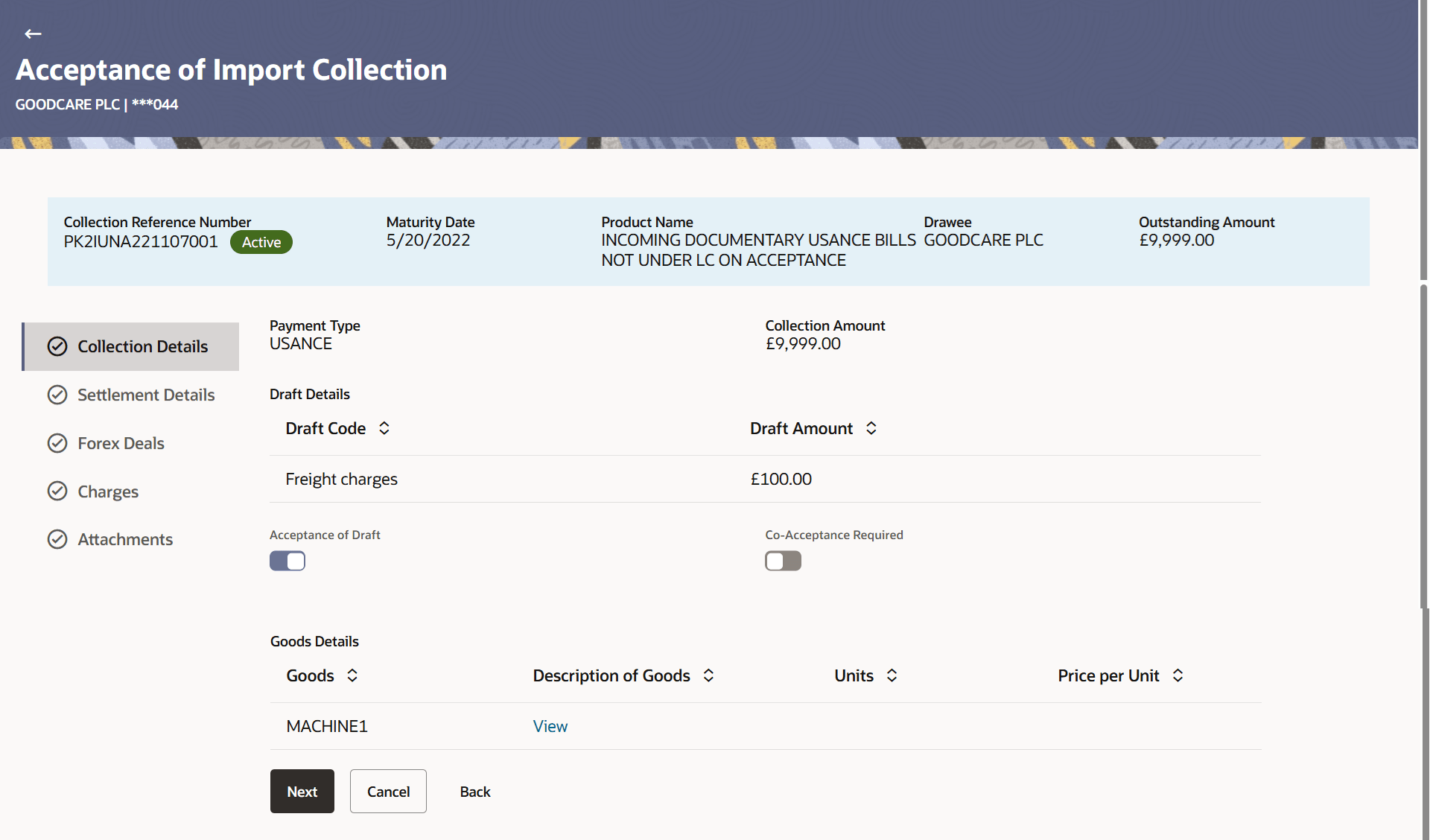Switch to the Forex Deals section
The image size is (1430, 840).
click(x=121, y=443)
